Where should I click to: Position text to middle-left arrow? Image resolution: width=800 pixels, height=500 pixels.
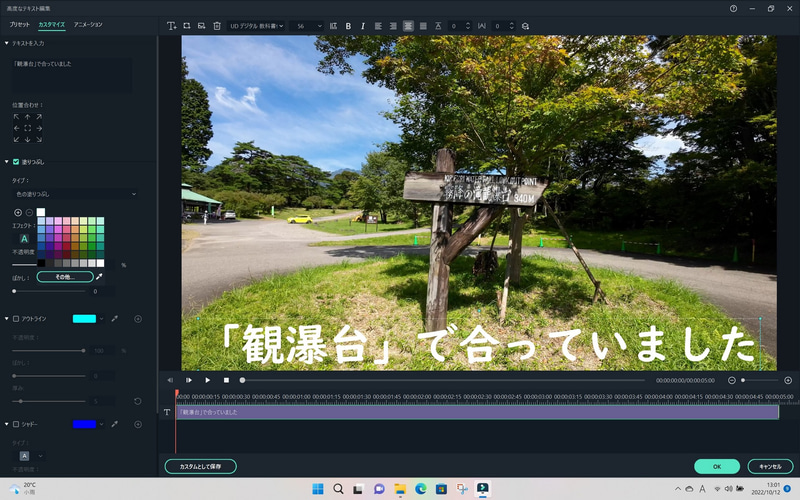pyautogui.click(x=16, y=128)
